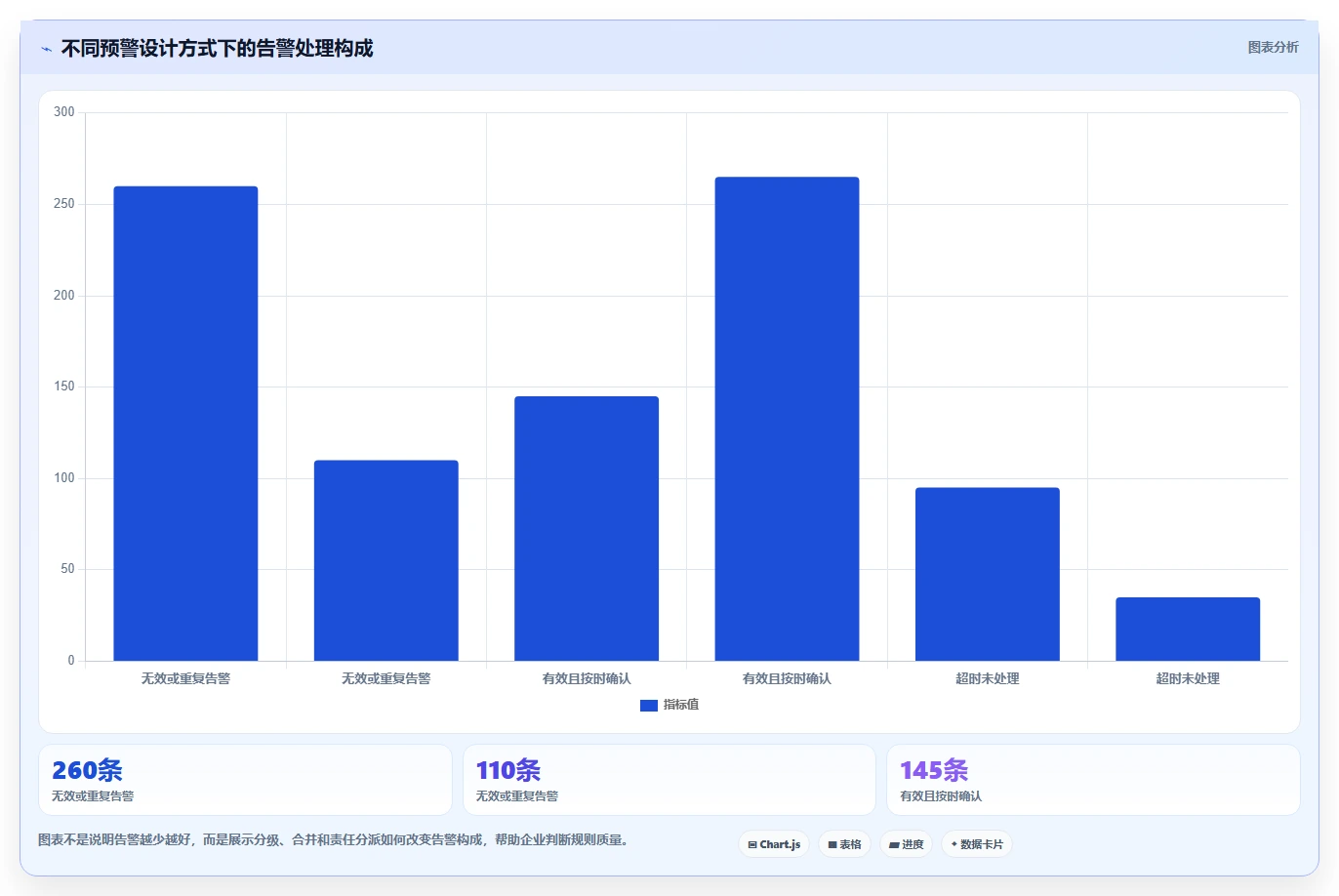Image resolution: width=1339 pixels, height=896 pixels.
Task: Click the y-axis label 100
Action: pyautogui.click(x=64, y=478)
